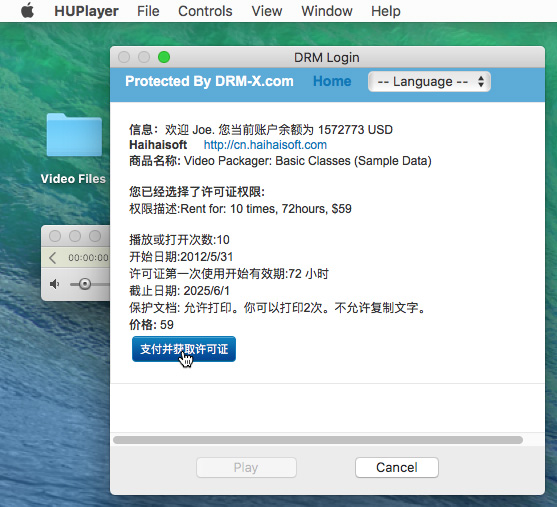The image size is (557, 507).
Task: Click the Video Files folder label
Action: click(73, 179)
